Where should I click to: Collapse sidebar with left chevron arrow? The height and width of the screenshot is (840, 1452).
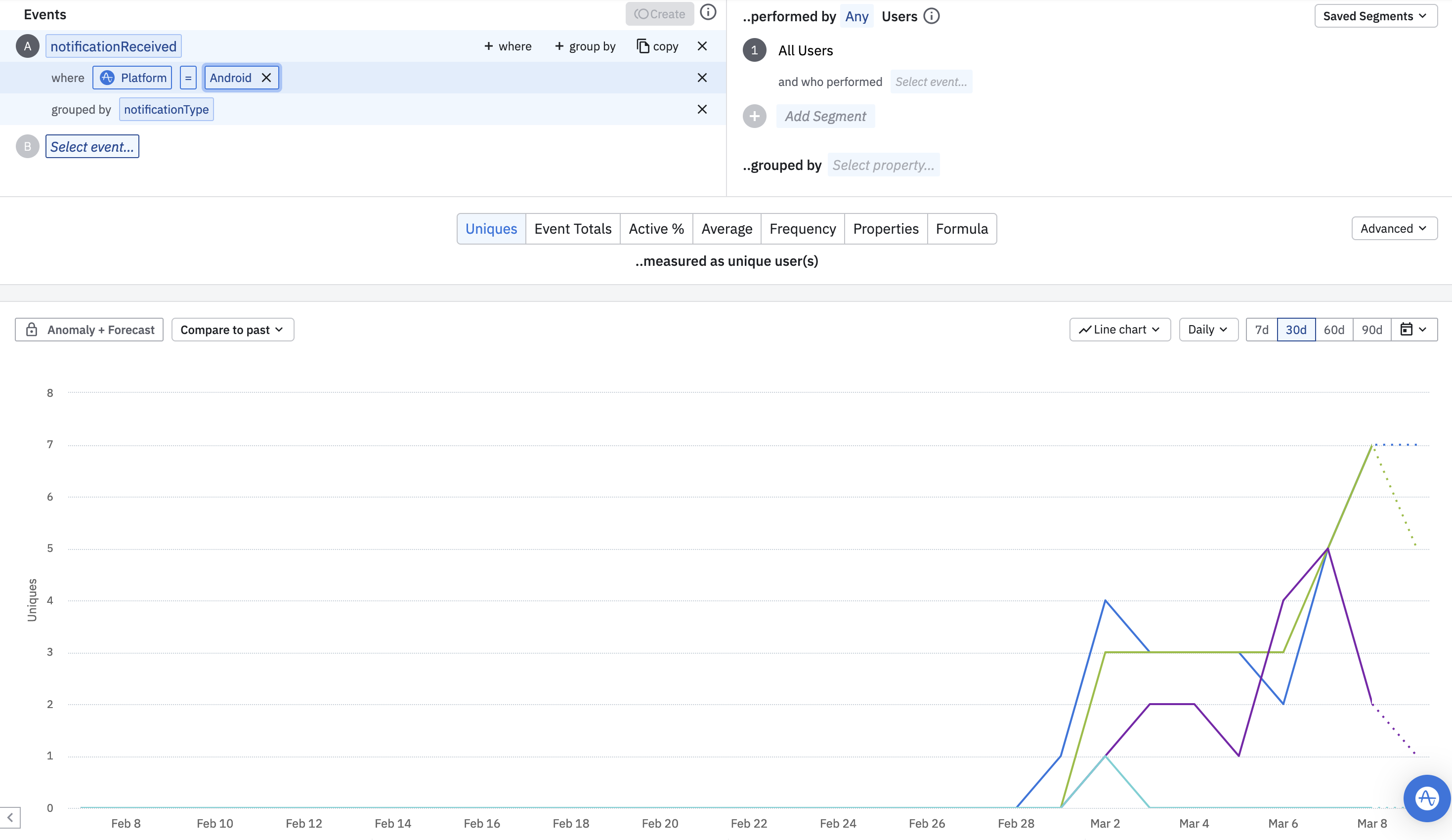[x=10, y=818]
